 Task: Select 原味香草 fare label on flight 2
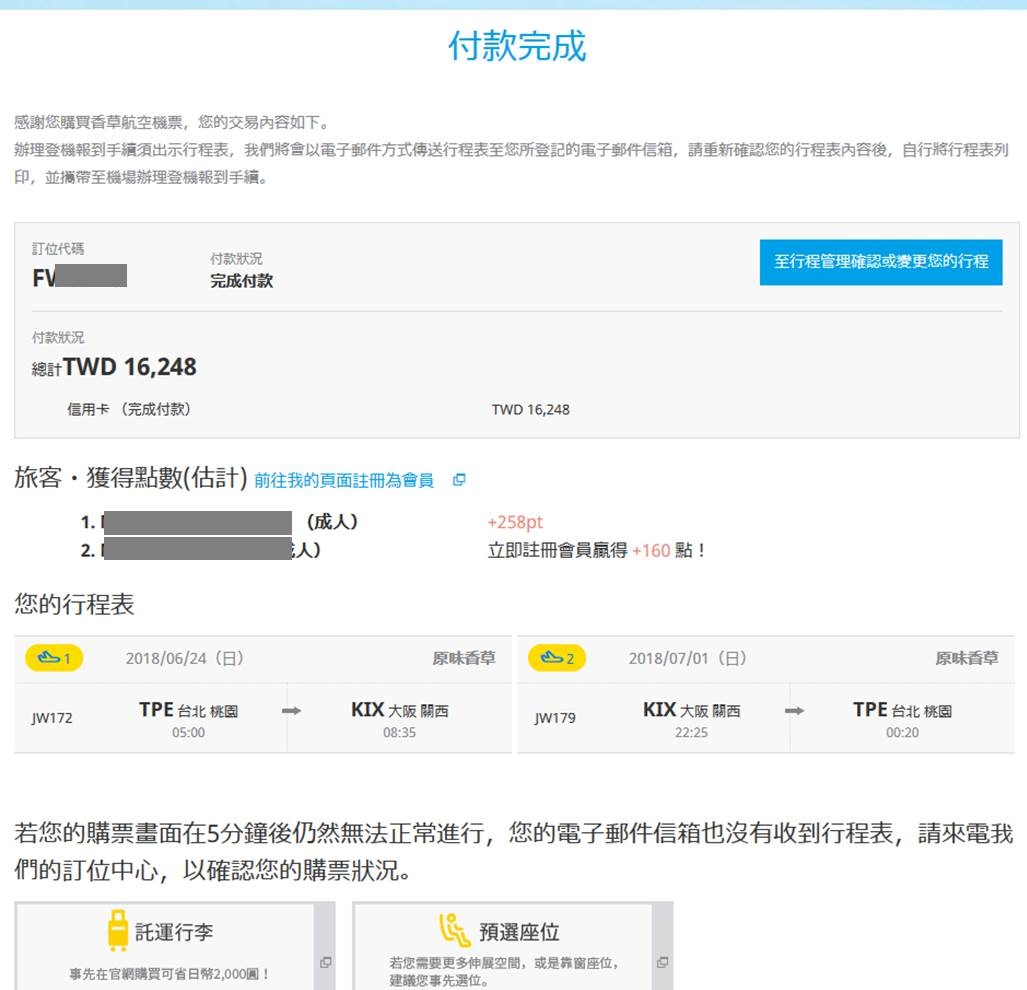pyautogui.click(x=967, y=658)
